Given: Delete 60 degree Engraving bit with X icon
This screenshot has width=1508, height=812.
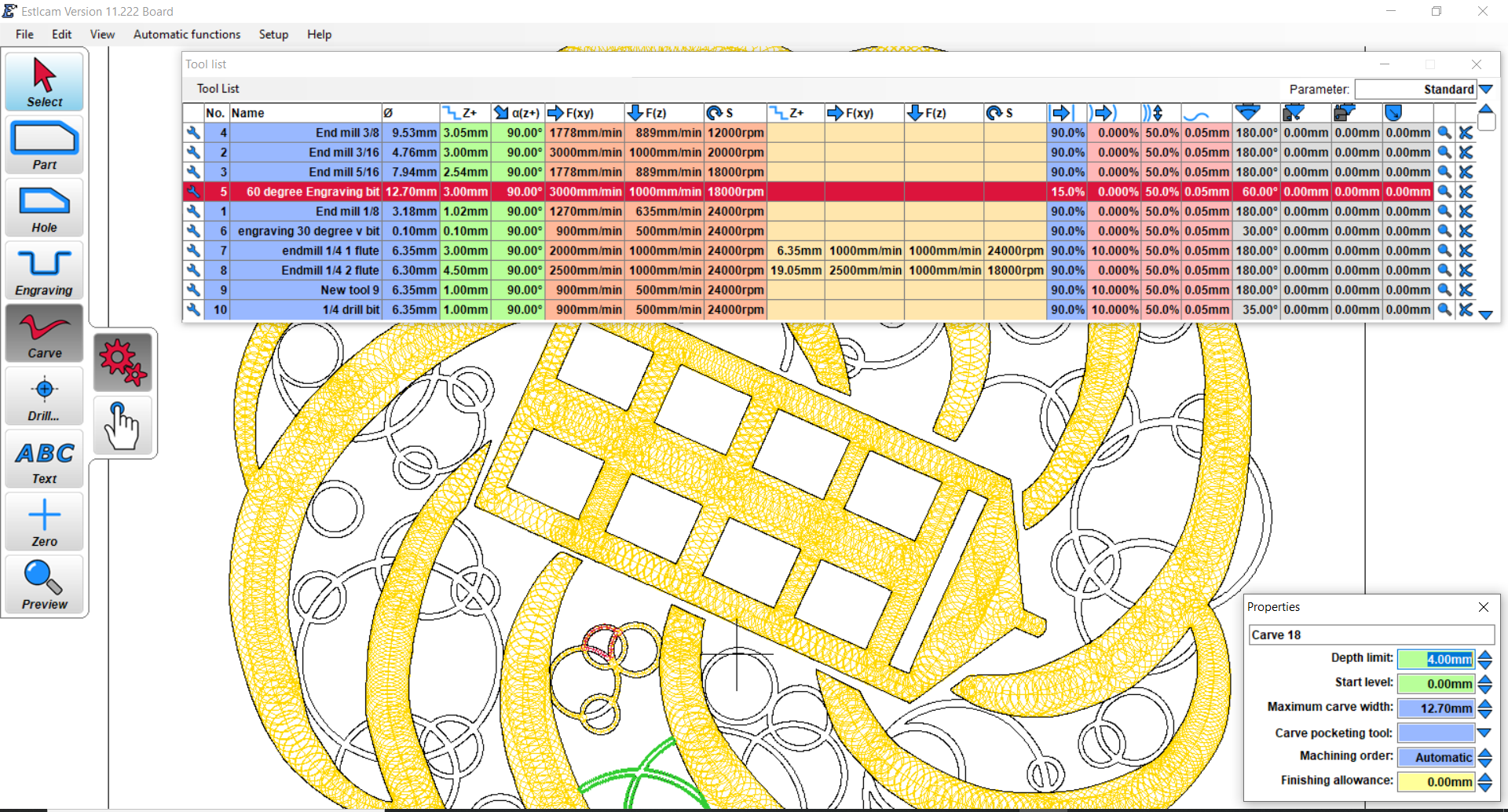Looking at the screenshot, I should pos(1466,192).
